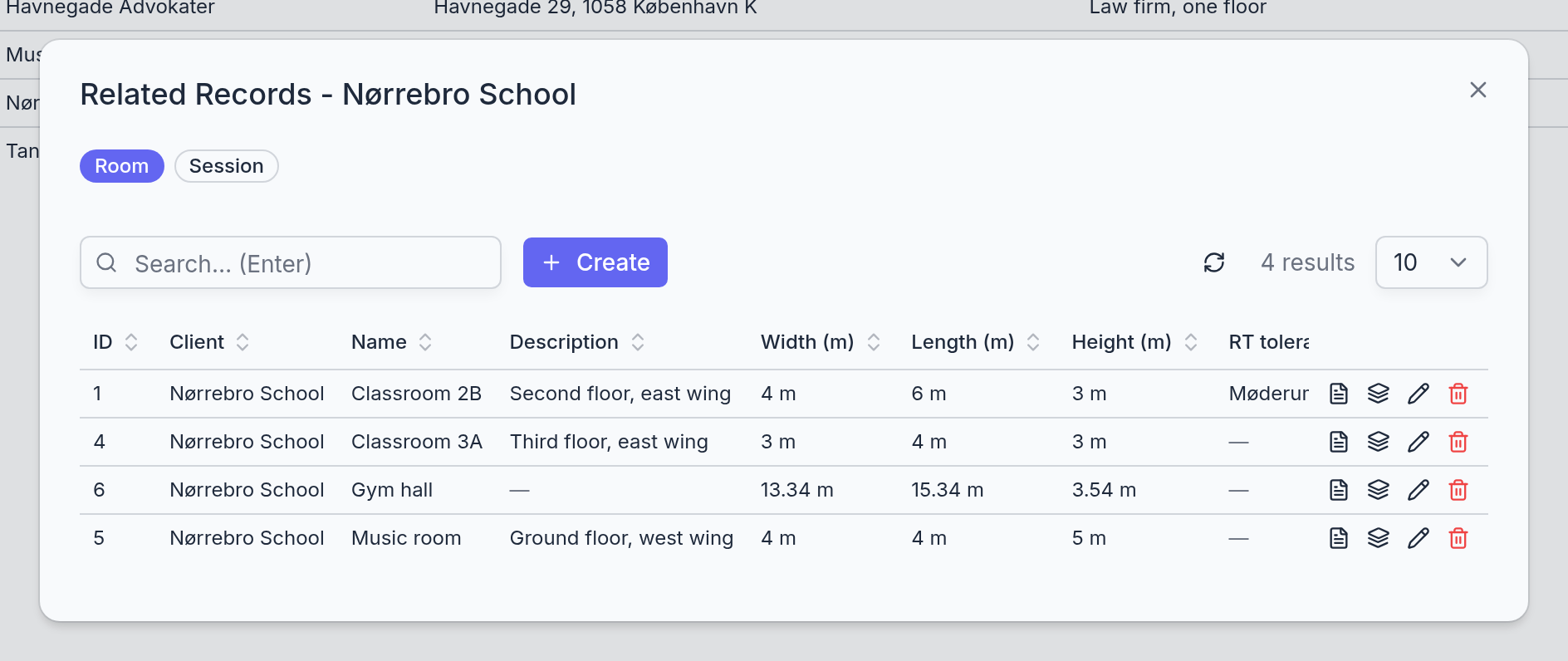Select the Room tab
Screen dimensions: 1568x661
pyautogui.click(x=121, y=166)
